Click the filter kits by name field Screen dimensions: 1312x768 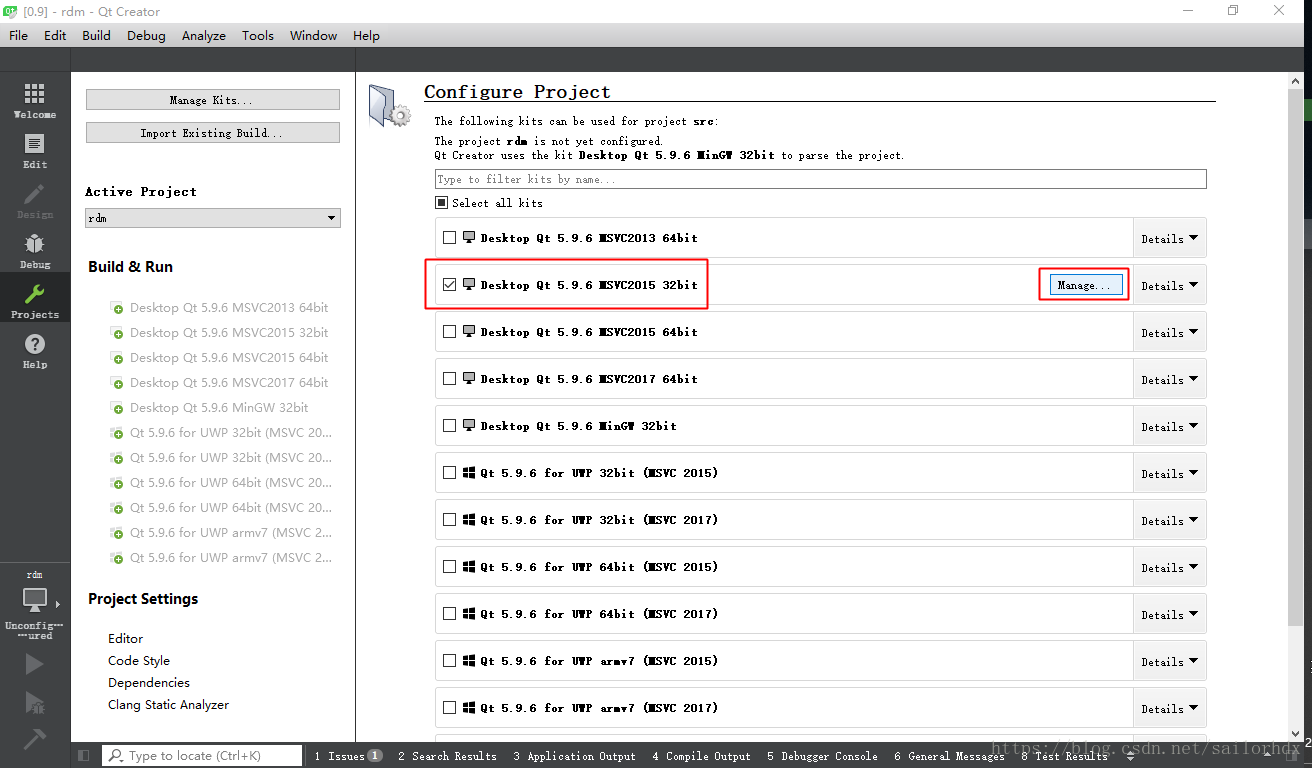[820, 179]
